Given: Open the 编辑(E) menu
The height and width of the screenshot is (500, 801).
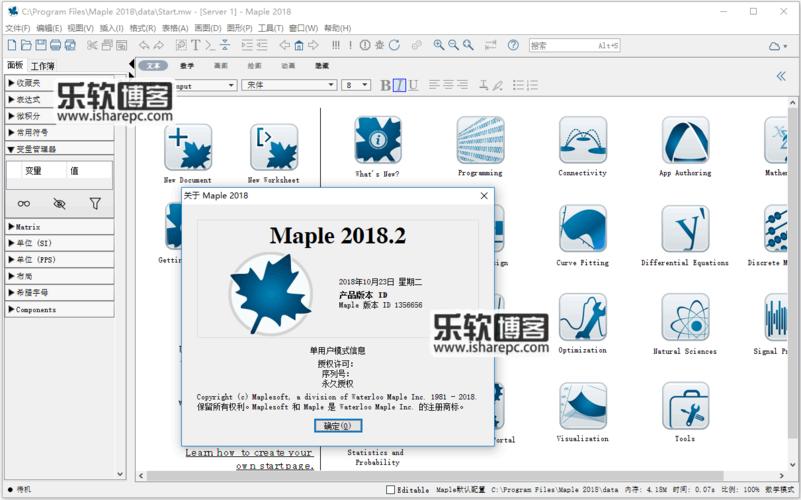Looking at the screenshot, I should pos(49,28).
